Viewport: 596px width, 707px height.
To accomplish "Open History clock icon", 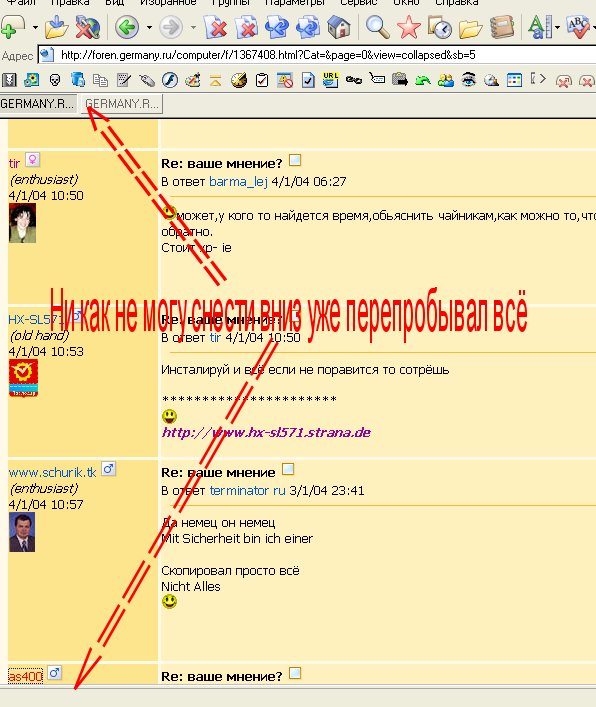I will click(439, 28).
